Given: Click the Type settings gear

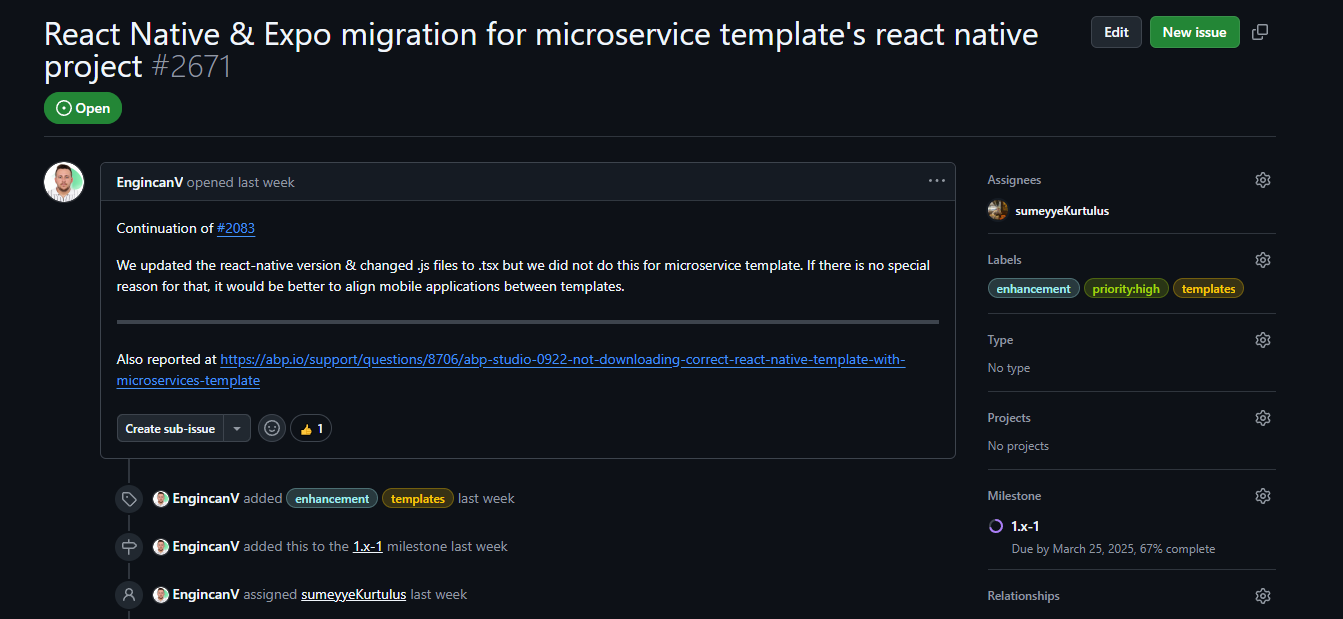Looking at the screenshot, I should point(1263,340).
